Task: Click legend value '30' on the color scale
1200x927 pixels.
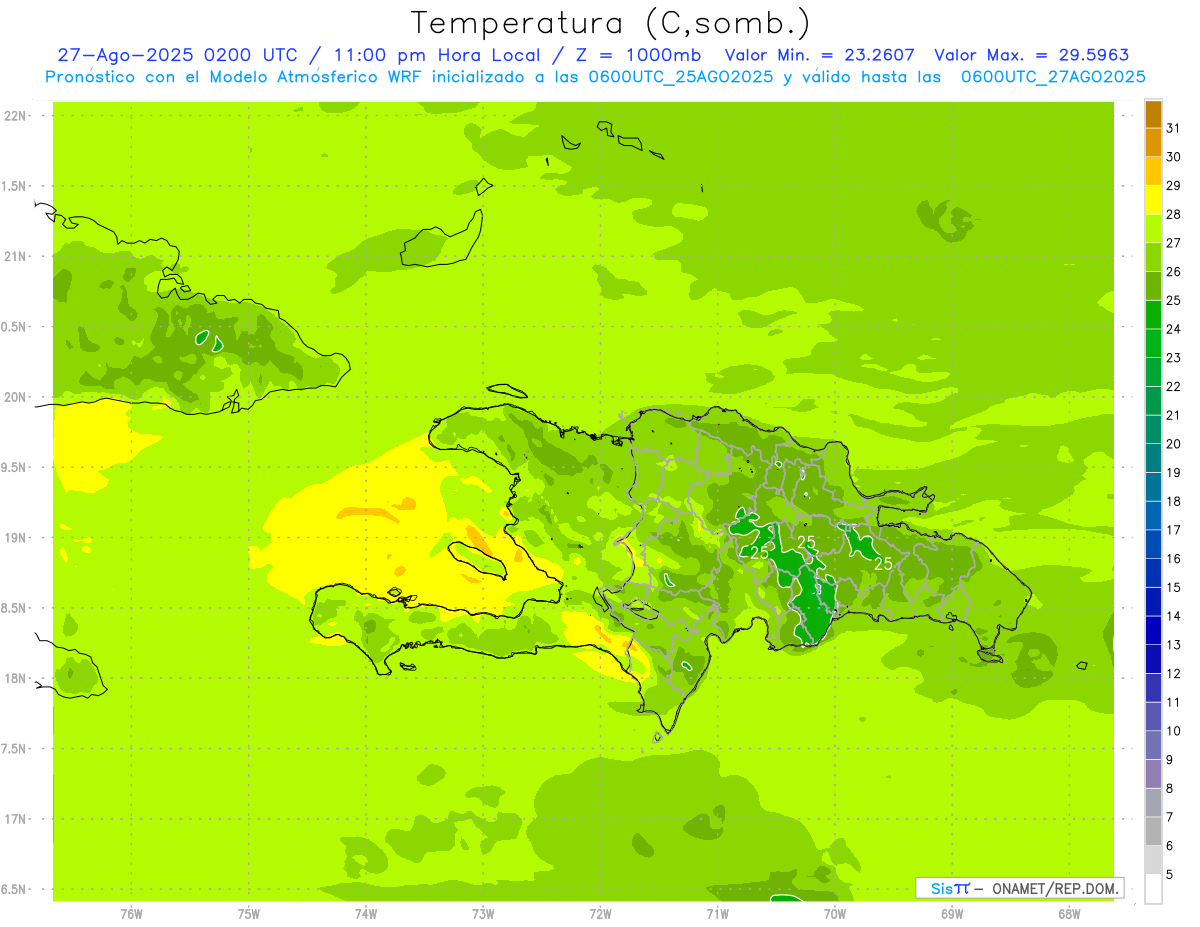Action: 1173,157
